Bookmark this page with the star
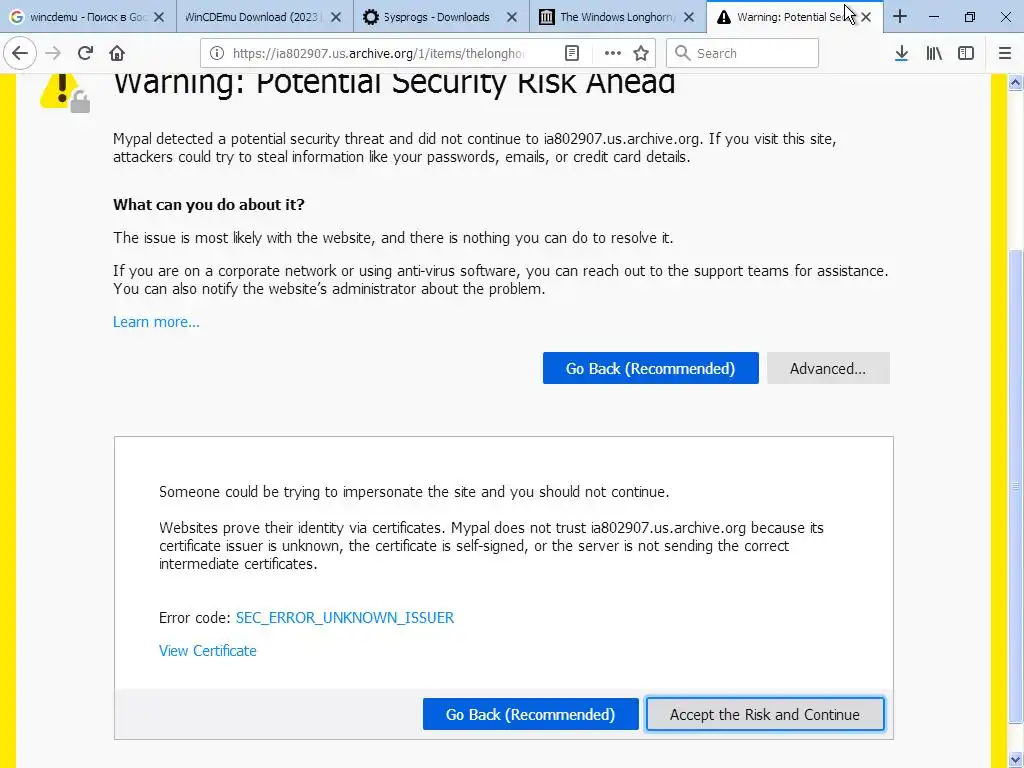This screenshot has width=1024, height=768. click(x=641, y=53)
